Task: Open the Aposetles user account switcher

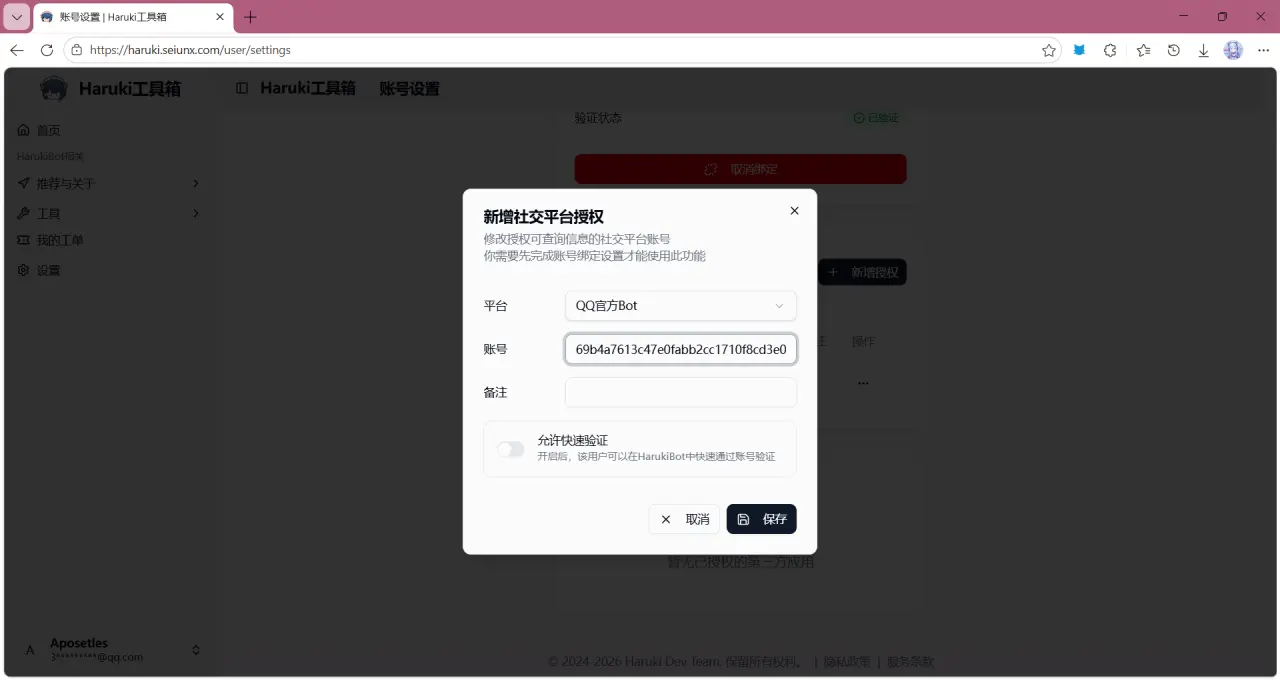Action: (x=108, y=649)
